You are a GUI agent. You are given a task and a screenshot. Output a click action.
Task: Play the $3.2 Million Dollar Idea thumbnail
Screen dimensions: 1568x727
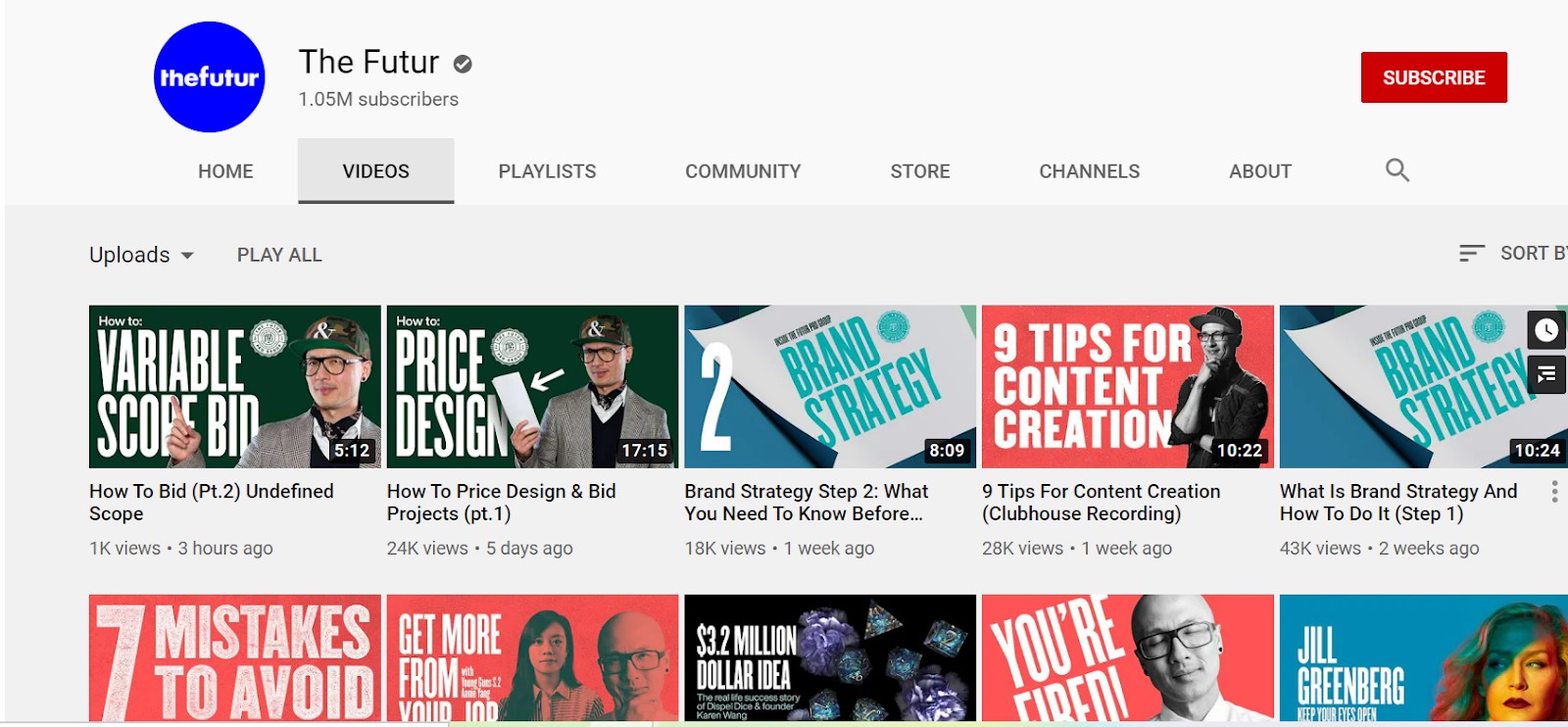tap(830, 658)
